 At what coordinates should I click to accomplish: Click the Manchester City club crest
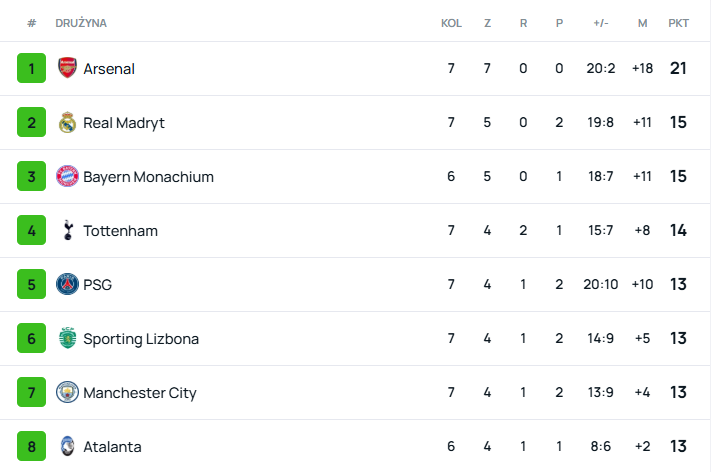[67, 393]
